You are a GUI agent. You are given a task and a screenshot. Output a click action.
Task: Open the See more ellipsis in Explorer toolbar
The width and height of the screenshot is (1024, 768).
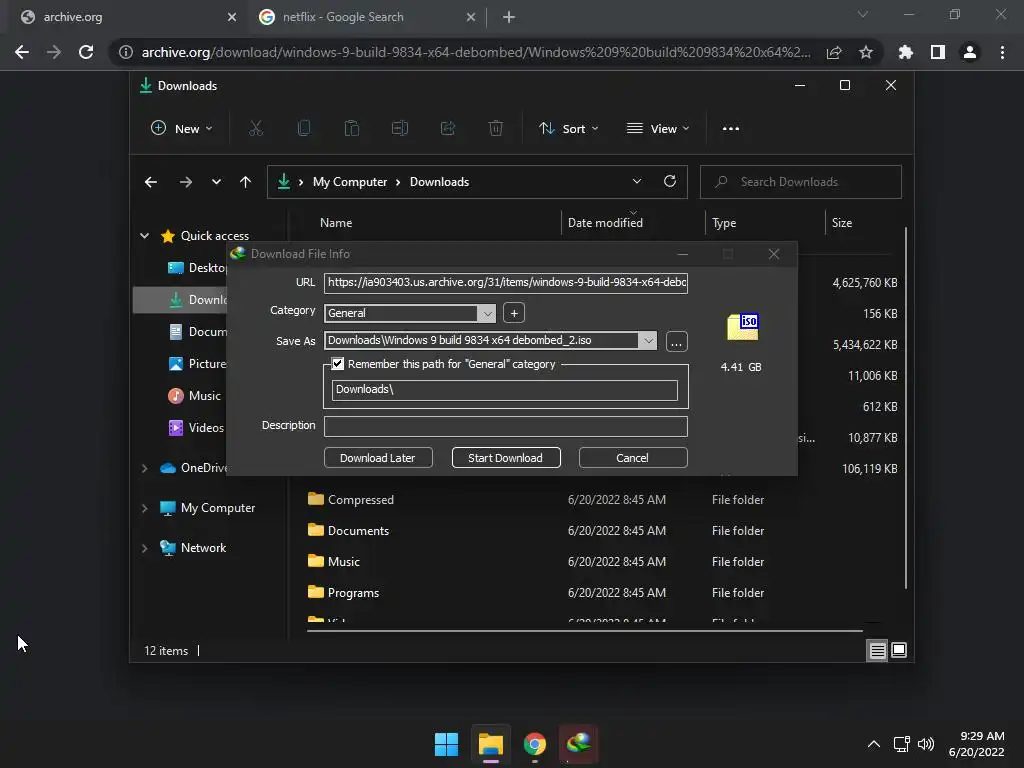pos(731,129)
